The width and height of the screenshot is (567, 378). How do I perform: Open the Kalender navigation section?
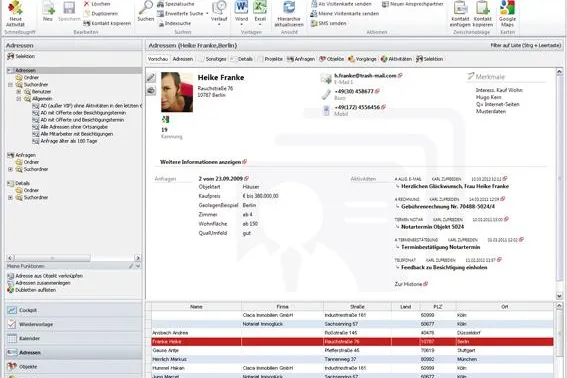(x=73, y=339)
